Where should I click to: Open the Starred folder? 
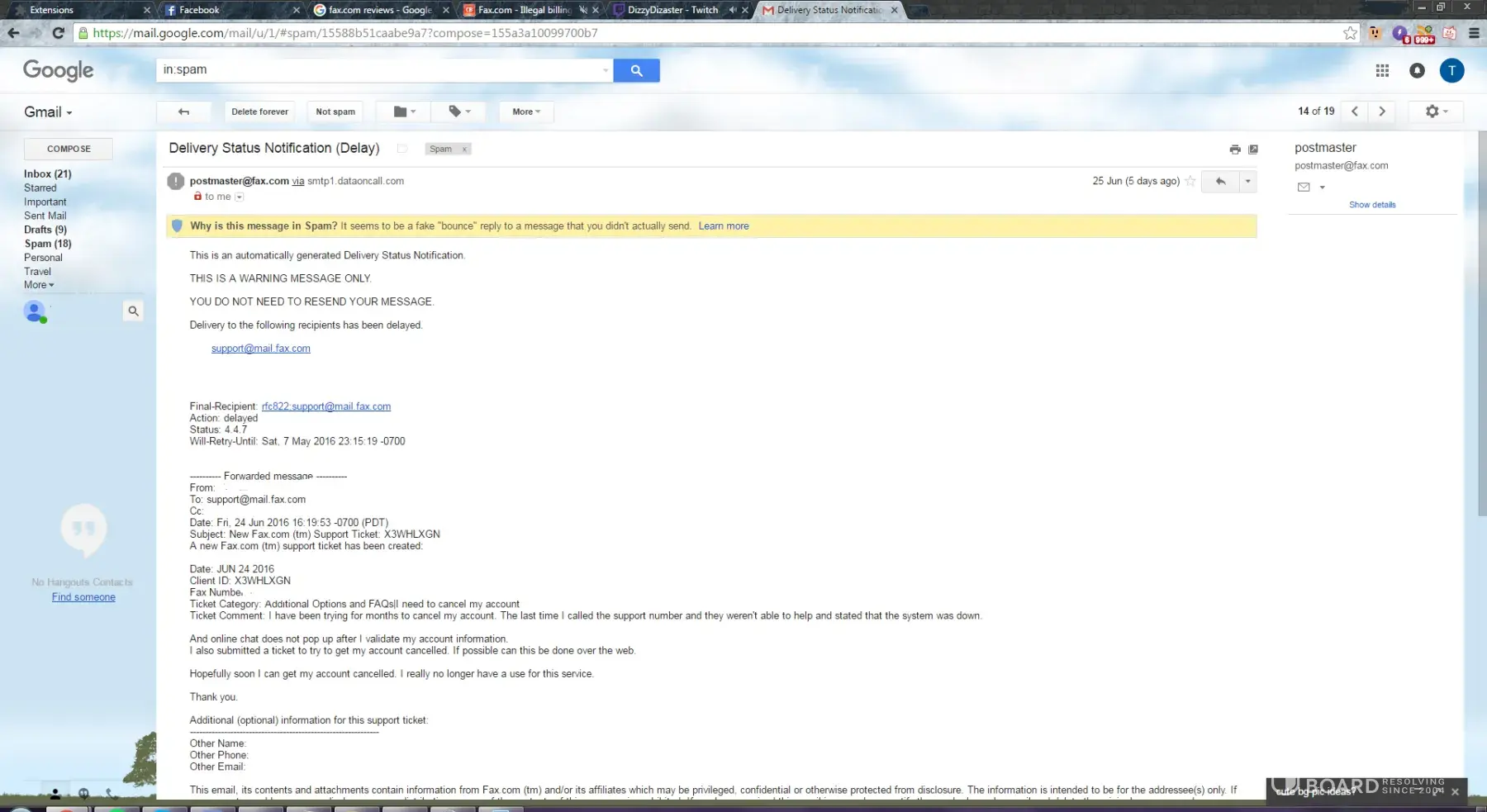click(40, 188)
